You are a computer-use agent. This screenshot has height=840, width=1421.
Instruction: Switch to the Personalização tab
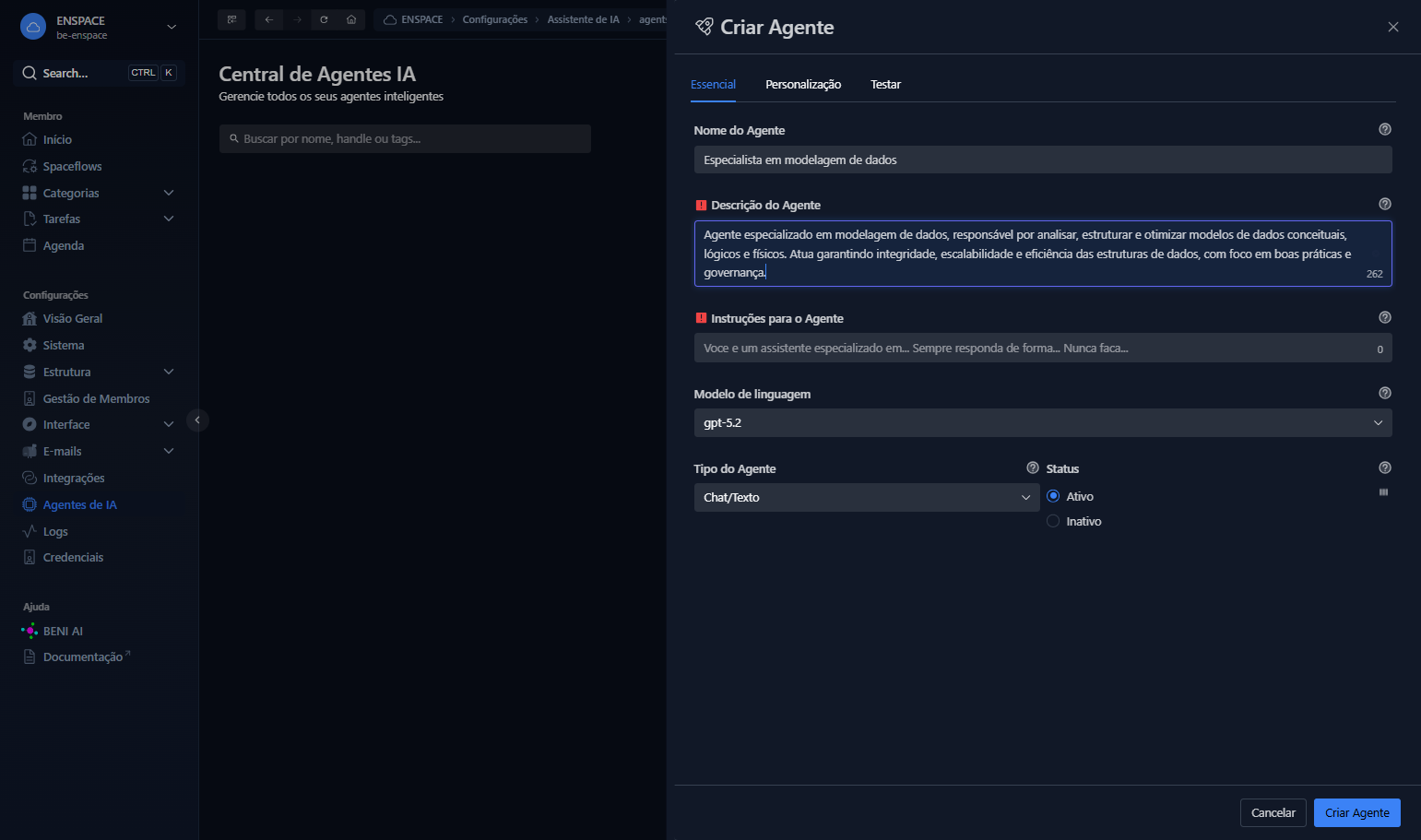coord(803,85)
